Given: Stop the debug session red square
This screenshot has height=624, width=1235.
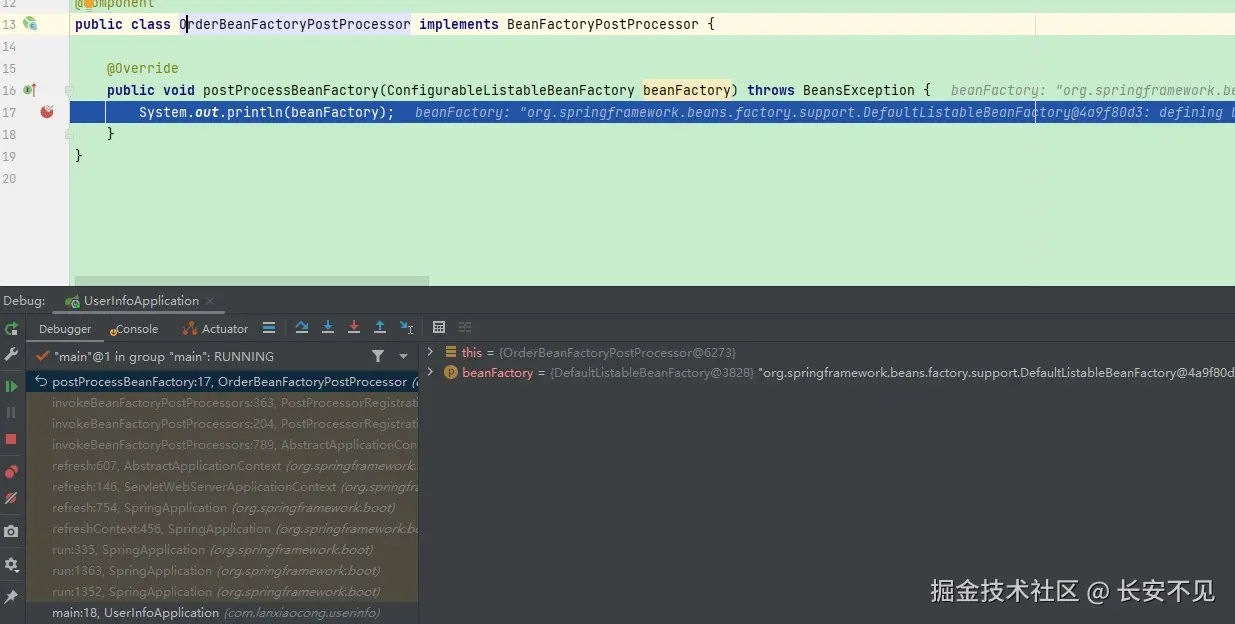Looking at the screenshot, I should pos(11,439).
